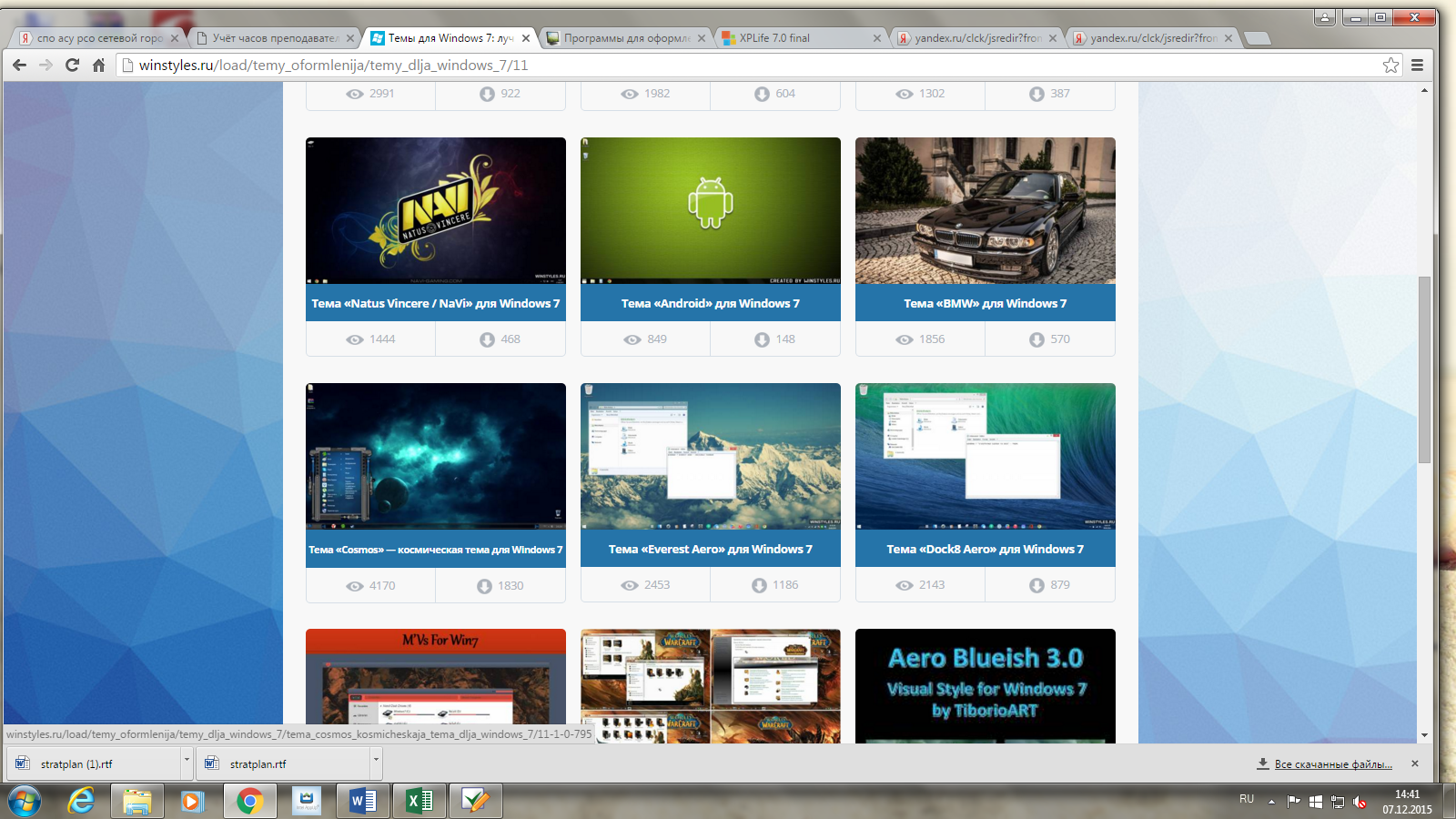Open Microsoft Excel from taskbar
Image resolution: width=1456 pixels, height=819 pixels.
coord(420,801)
